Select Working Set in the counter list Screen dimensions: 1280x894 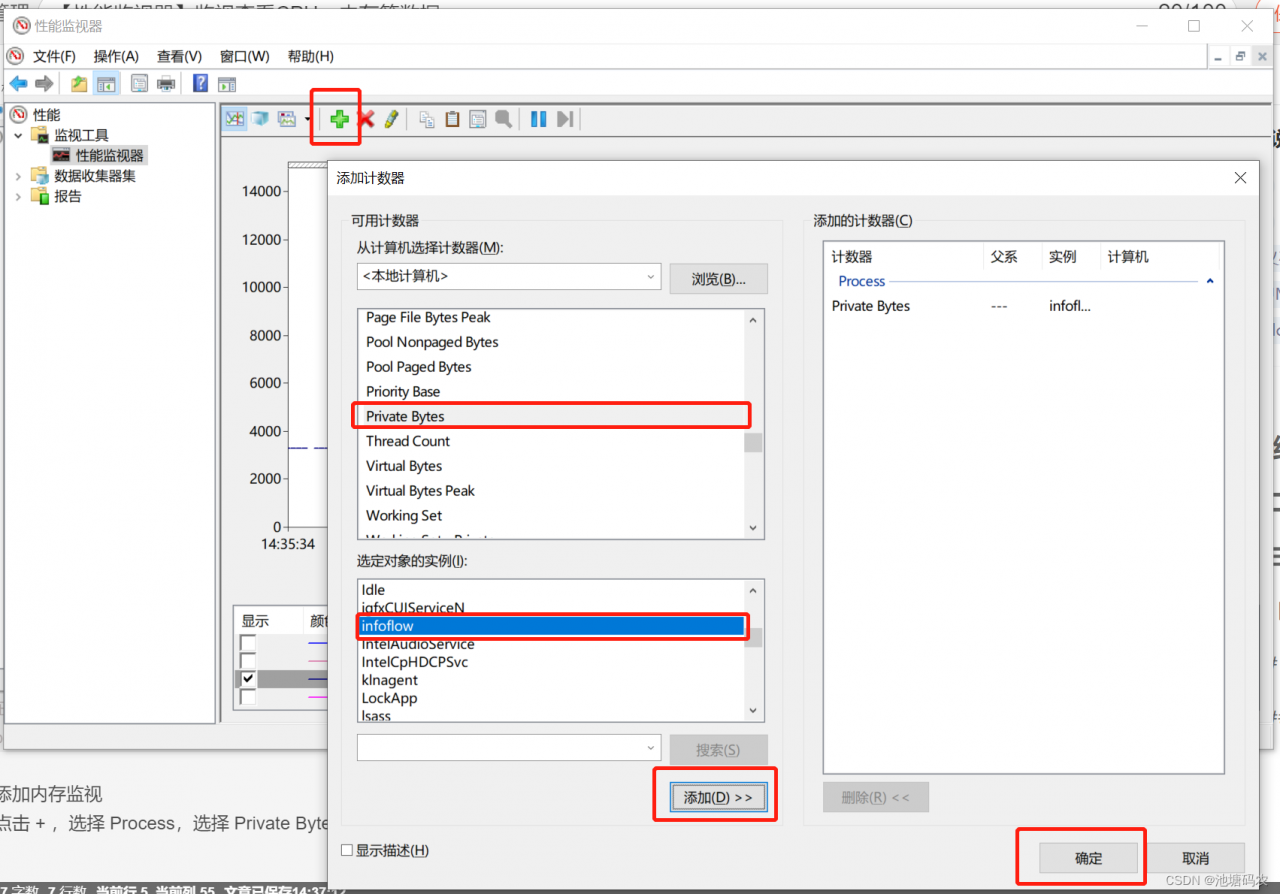[551, 515]
